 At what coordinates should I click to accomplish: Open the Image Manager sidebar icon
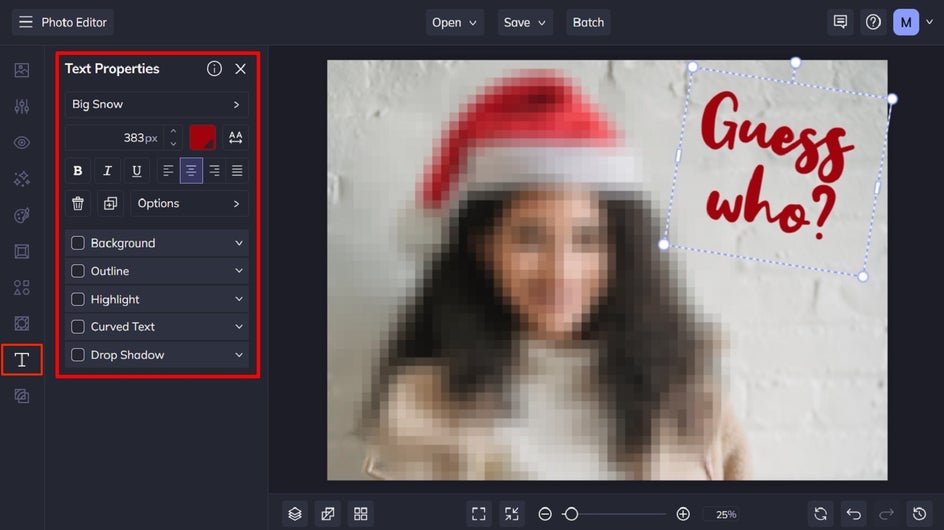tap(22, 70)
